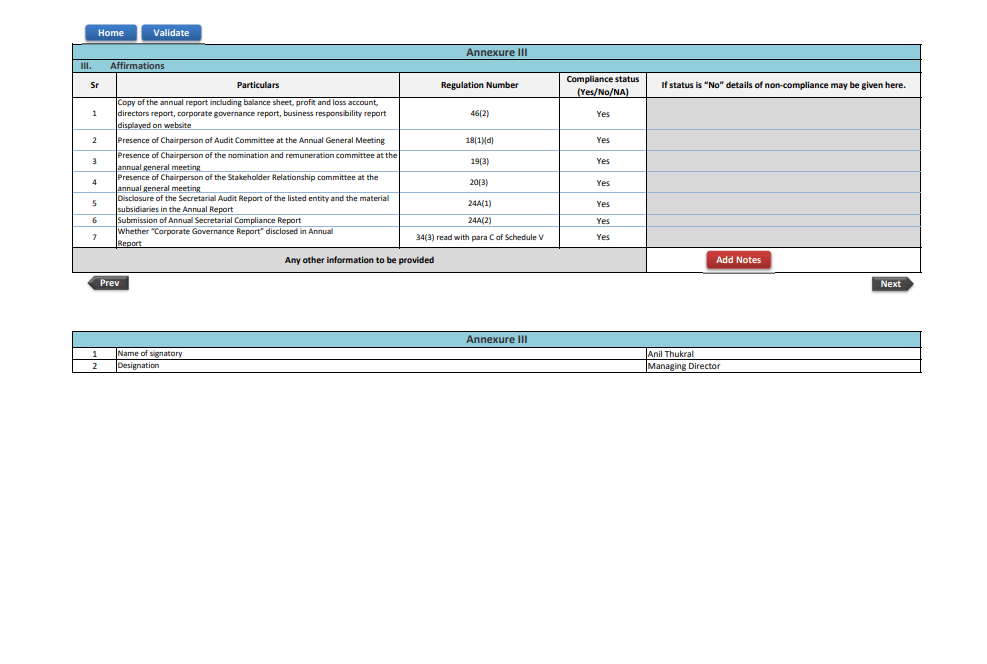Select compliance status for regulation 19(3)
Screen dimensions: 987x664
603,161
